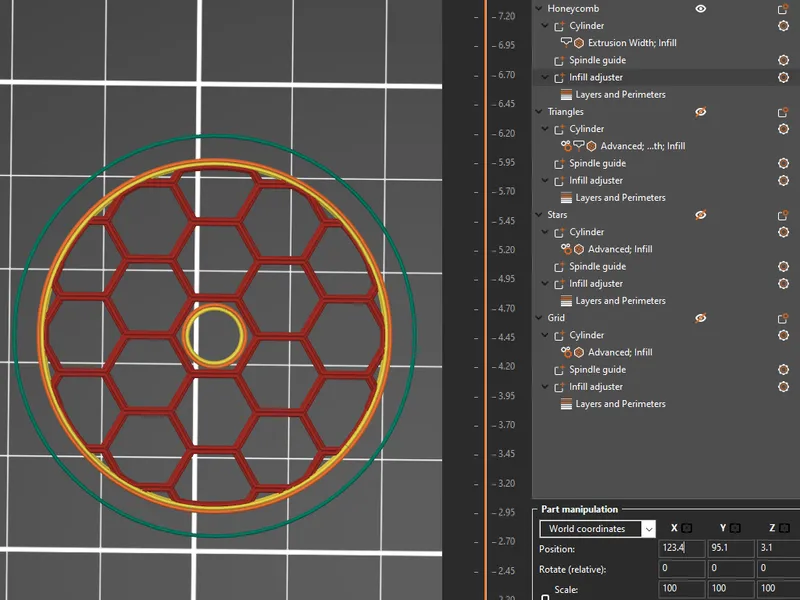Select Extrusion Width; Infill under Honeycomb

click(631, 43)
